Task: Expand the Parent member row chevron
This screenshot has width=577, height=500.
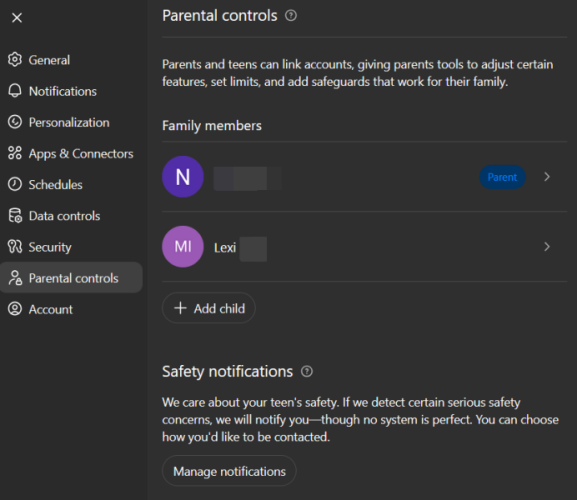Action: (547, 177)
